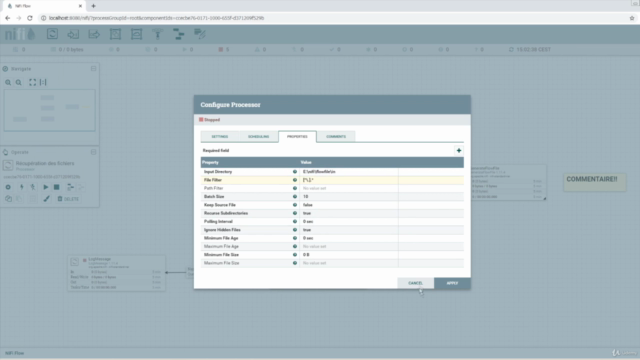Show help for the File Filter property

(x=295, y=180)
